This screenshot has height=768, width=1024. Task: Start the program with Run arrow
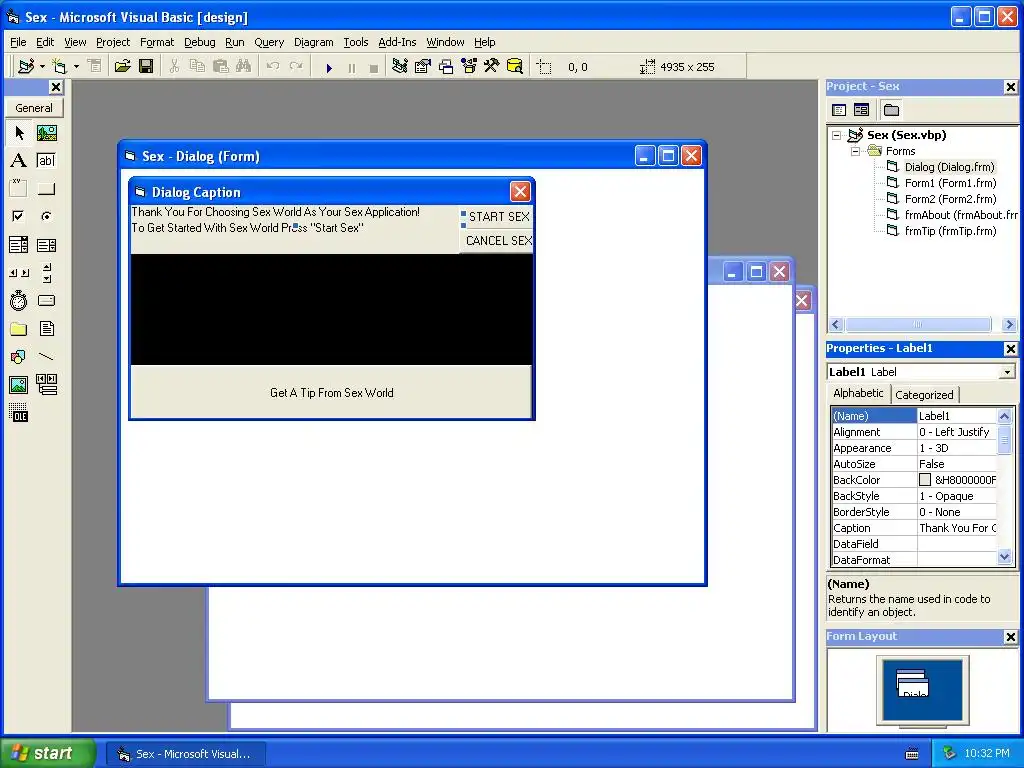tap(329, 67)
